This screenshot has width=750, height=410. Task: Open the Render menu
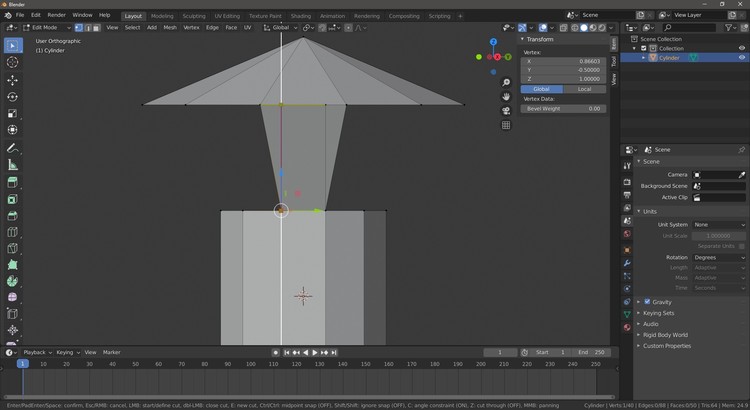(57, 15)
